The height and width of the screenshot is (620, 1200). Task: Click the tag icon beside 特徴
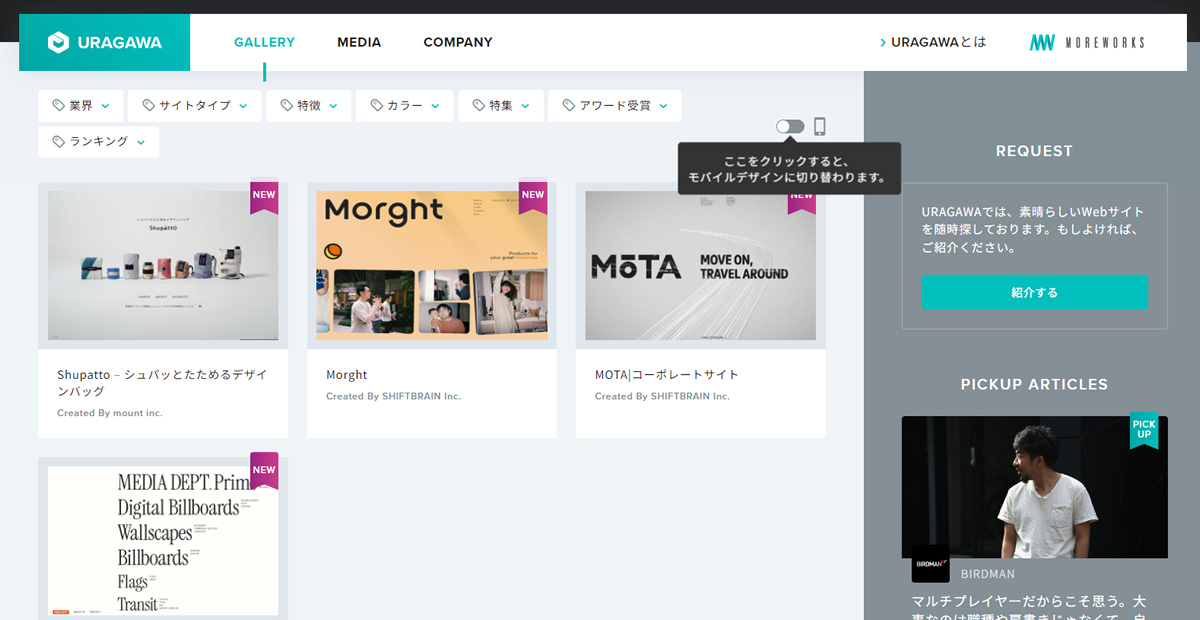click(286, 105)
